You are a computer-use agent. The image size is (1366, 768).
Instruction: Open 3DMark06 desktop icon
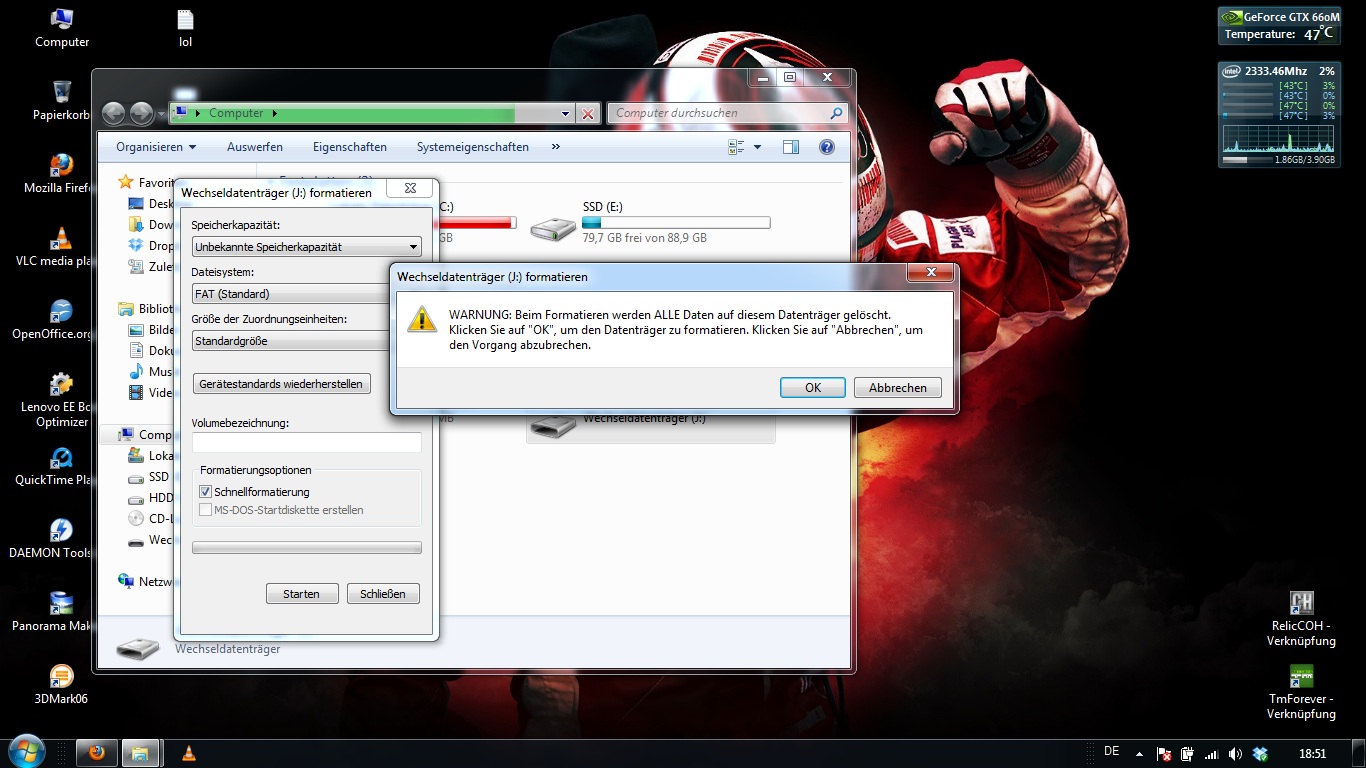tap(62, 685)
